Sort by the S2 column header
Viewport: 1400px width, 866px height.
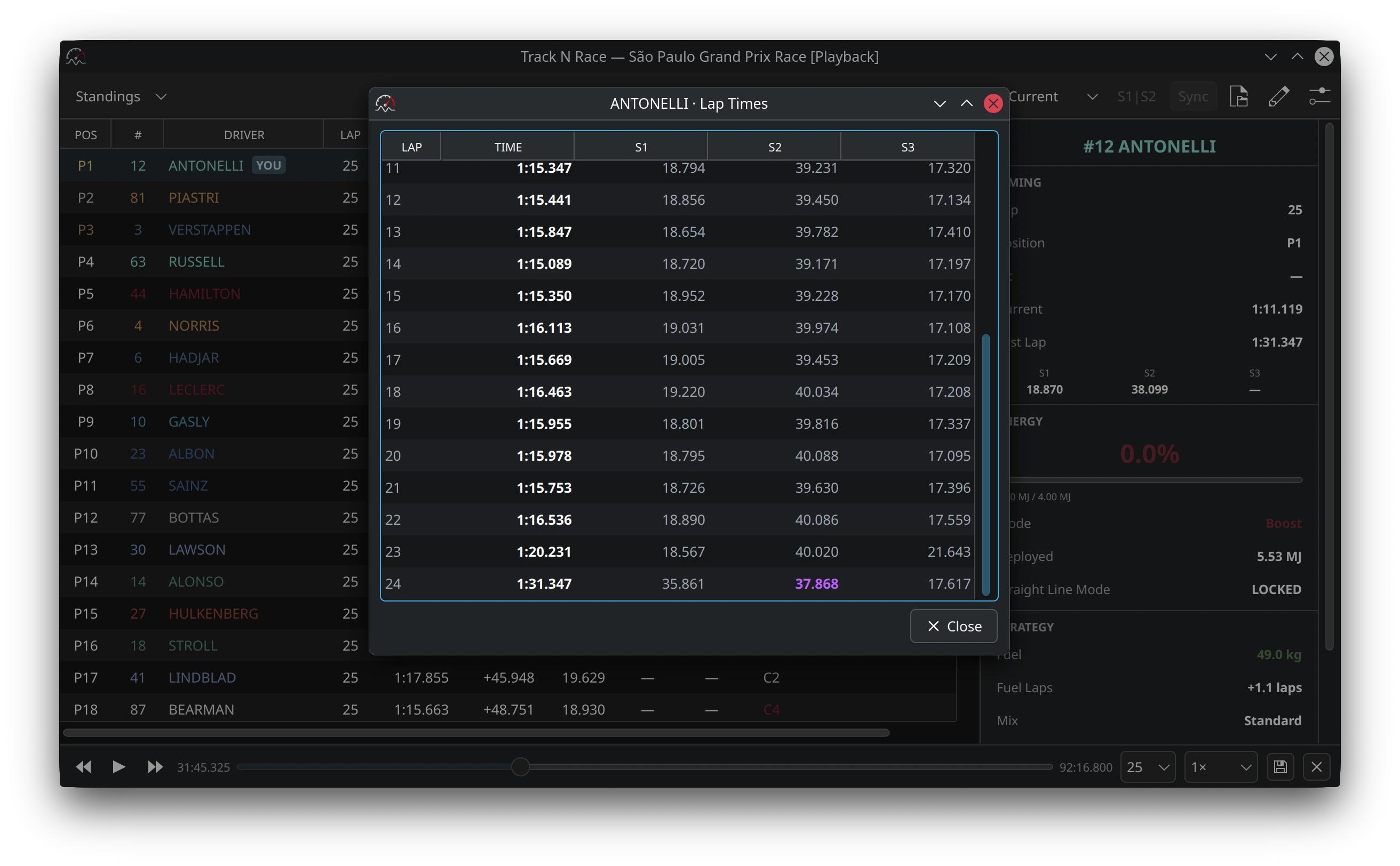774,147
